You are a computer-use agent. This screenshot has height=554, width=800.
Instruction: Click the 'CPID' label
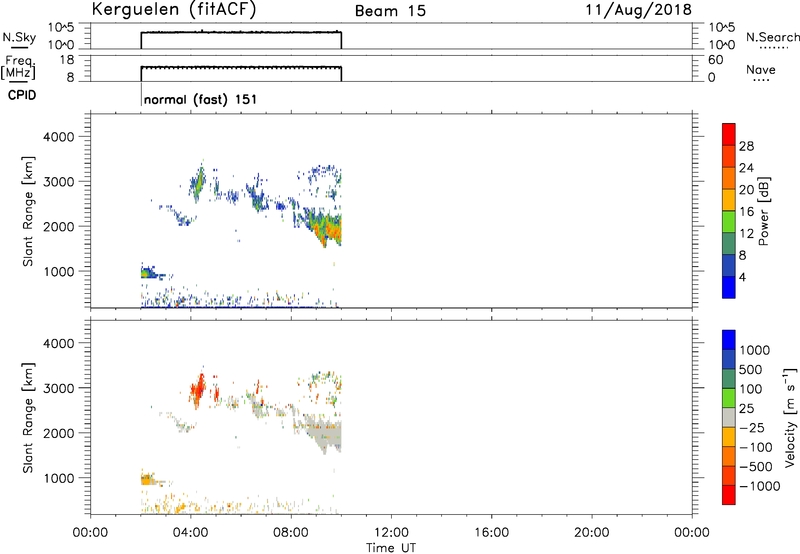pyautogui.click(x=22, y=95)
